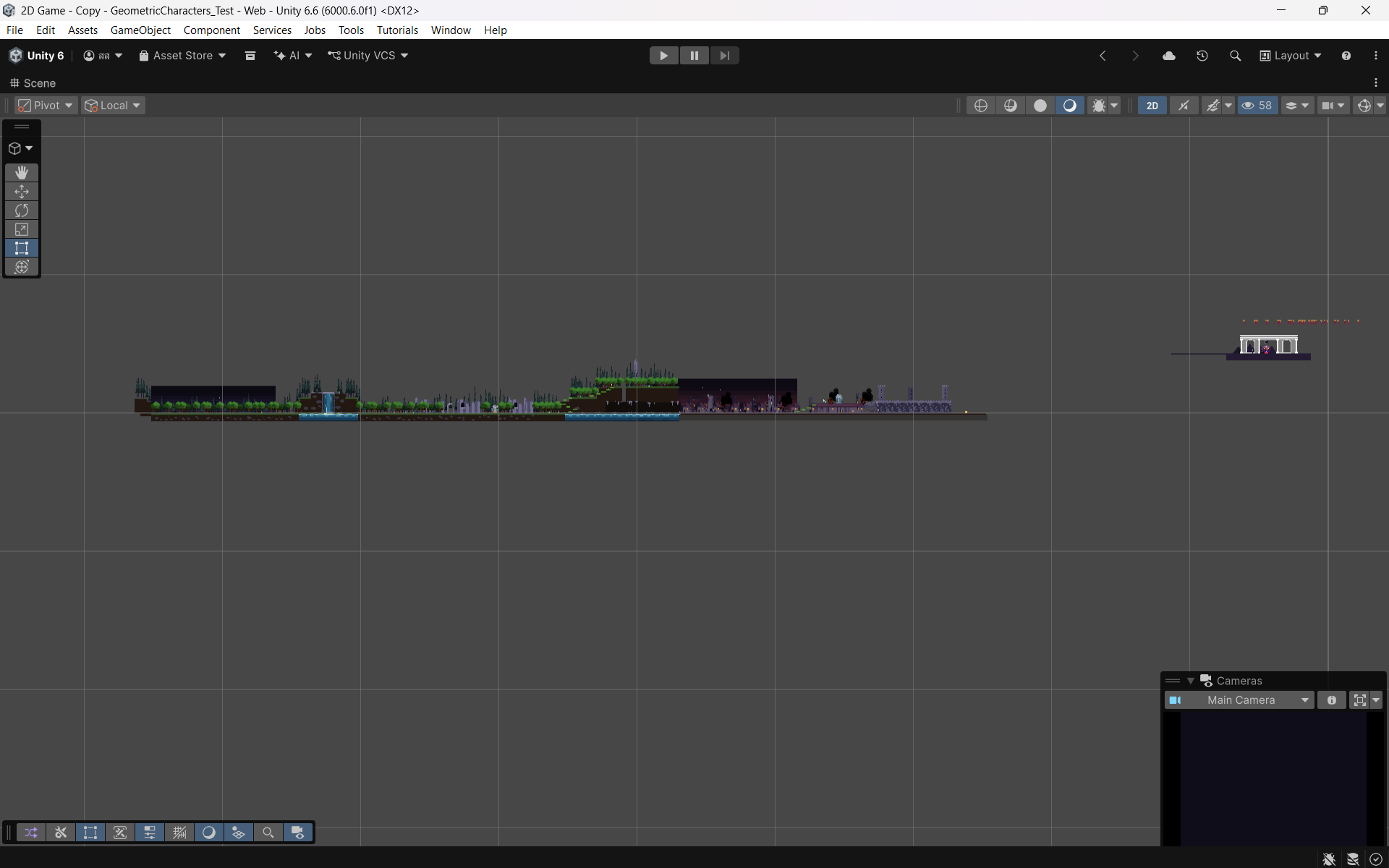
Task: Open the Help question mark icon
Action: tap(1346, 56)
